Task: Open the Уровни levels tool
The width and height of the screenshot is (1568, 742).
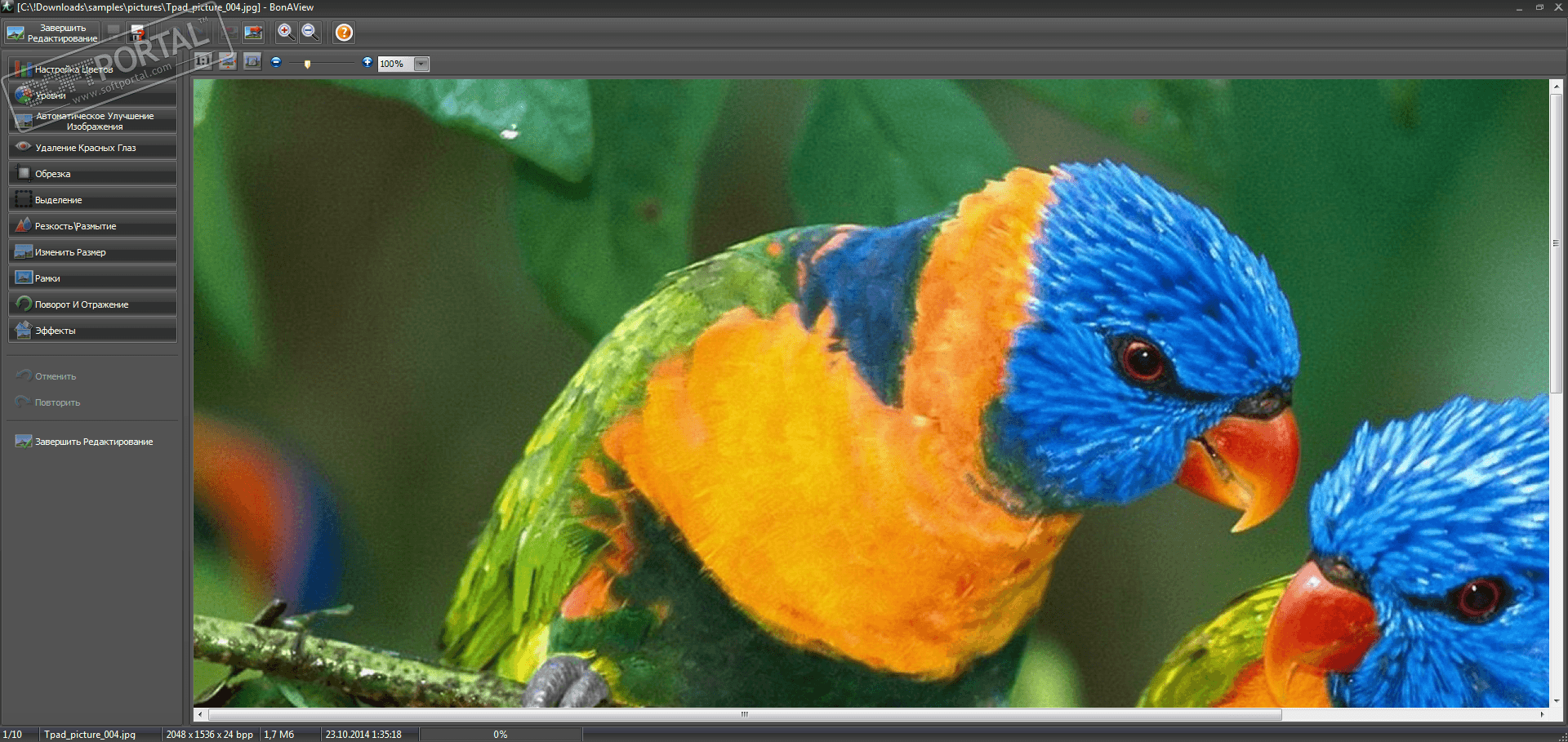Action: coord(92,96)
